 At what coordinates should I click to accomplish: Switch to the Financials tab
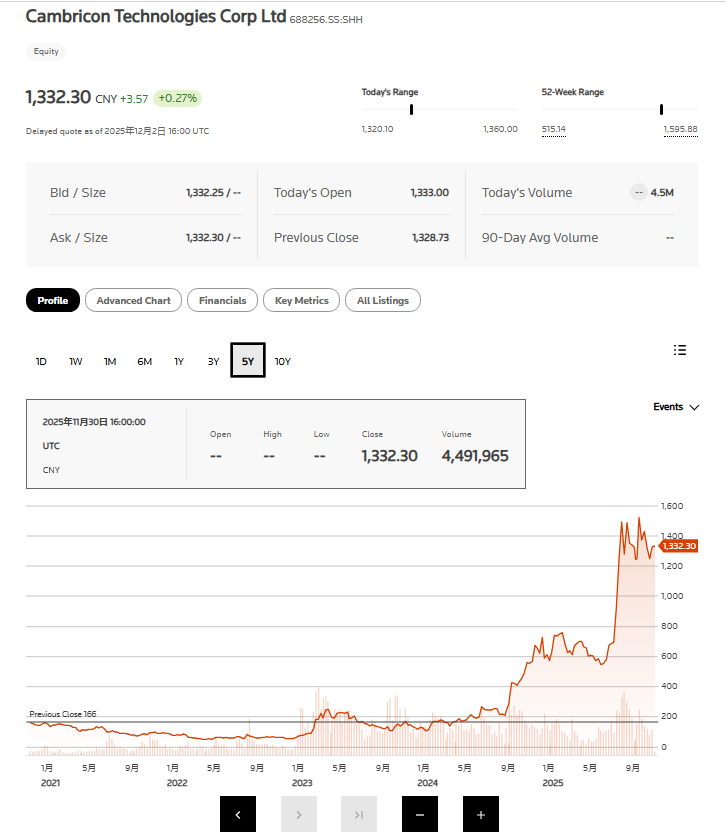pyautogui.click(x=223, y=300)
